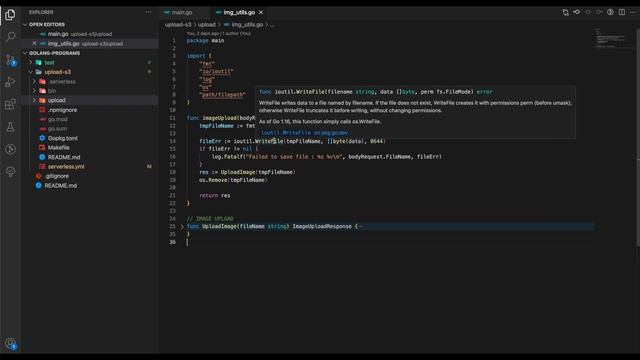Open the tree-shaped activity bar icon

pyautogui.click(x=10, y=171)
